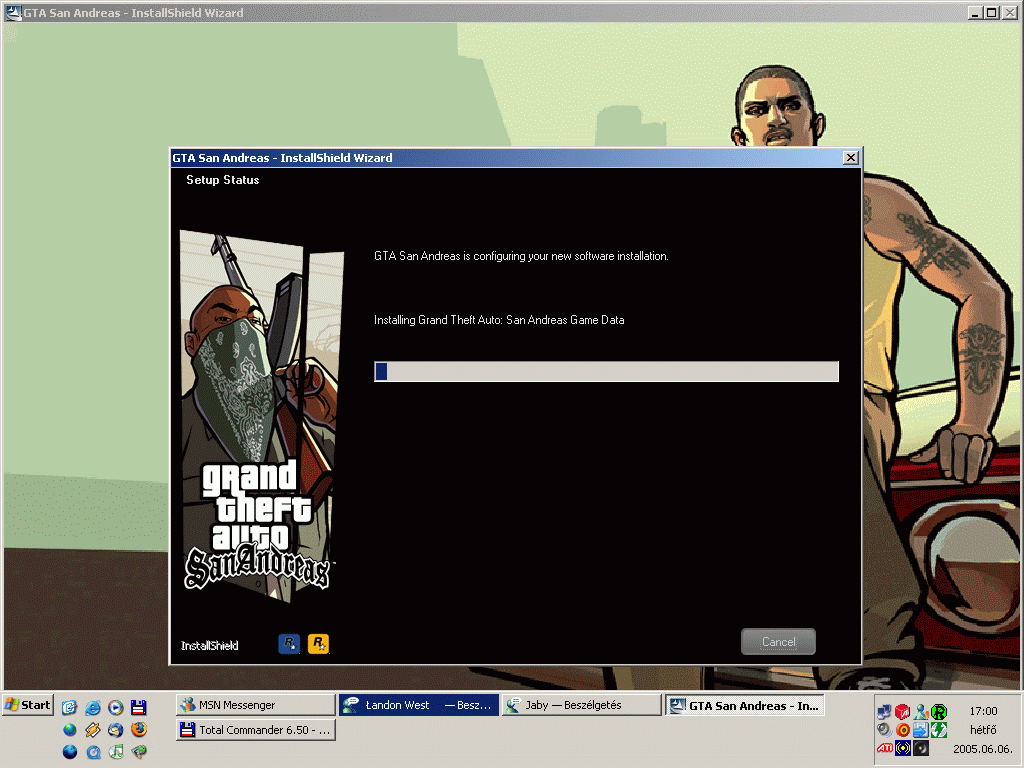Click the Earth globe quick launch icon beside Winamp
Viewport: 1024px width, 768px height.
point(70,729)
